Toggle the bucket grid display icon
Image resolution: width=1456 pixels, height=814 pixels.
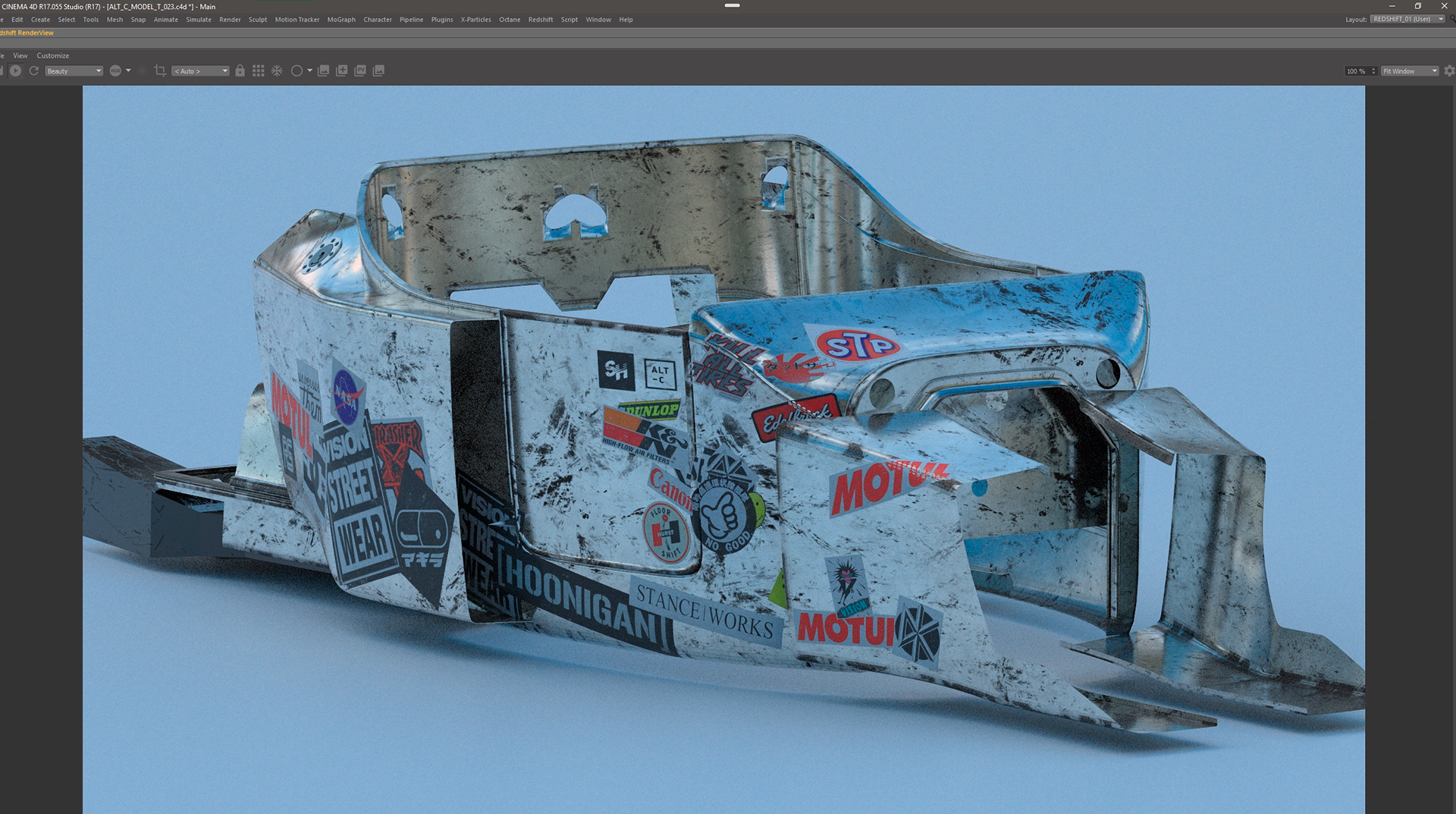click(259, 71)
